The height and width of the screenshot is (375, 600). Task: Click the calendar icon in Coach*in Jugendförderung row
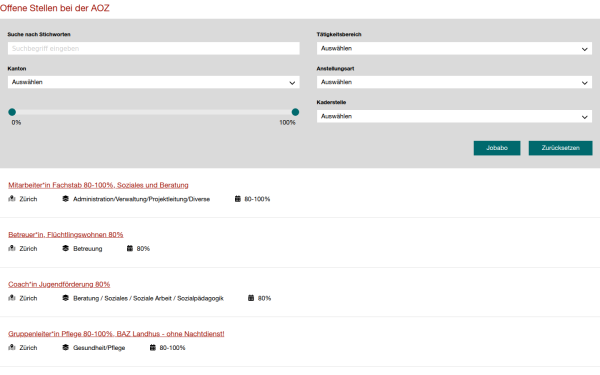tap(251, 298)
